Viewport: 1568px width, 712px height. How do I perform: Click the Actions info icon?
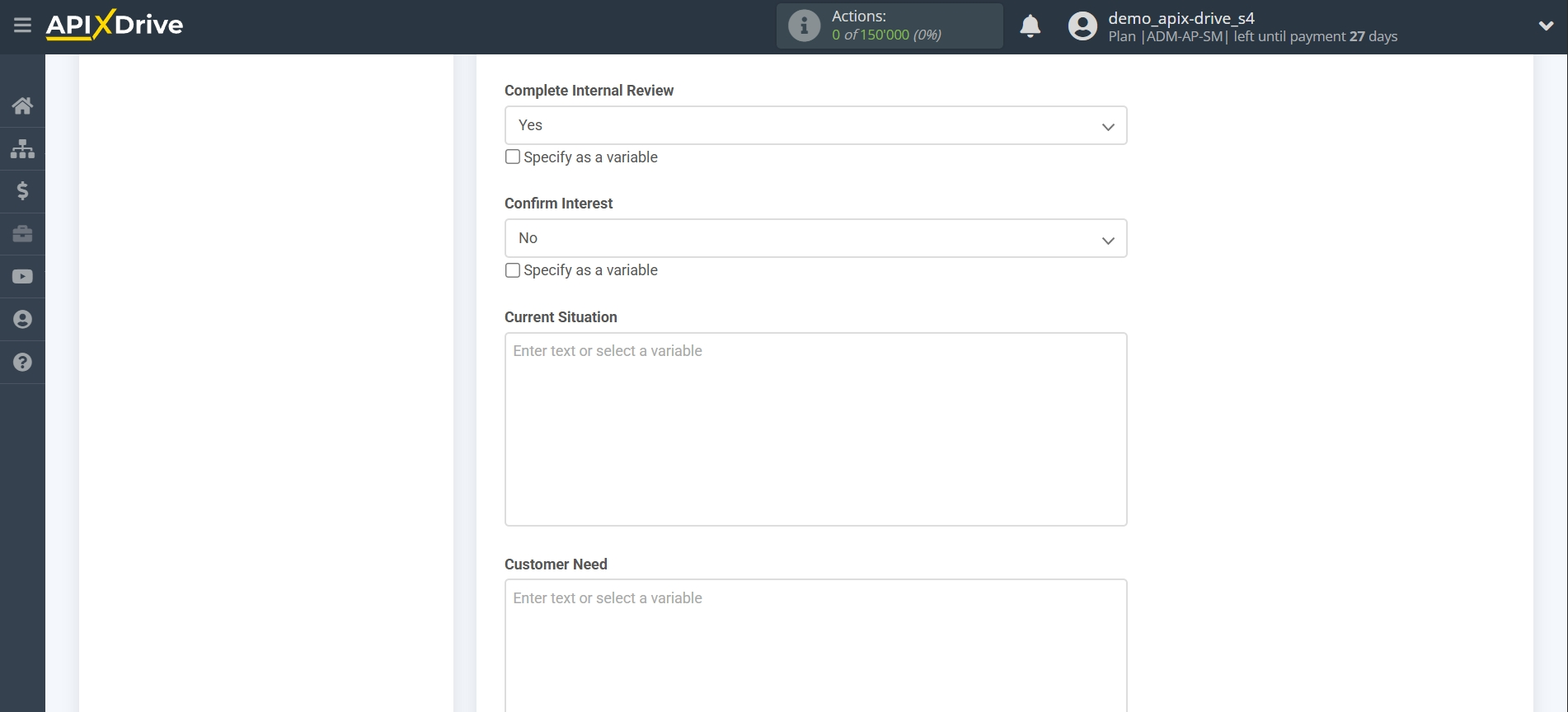pyautogui.click(x=804, y=26)
